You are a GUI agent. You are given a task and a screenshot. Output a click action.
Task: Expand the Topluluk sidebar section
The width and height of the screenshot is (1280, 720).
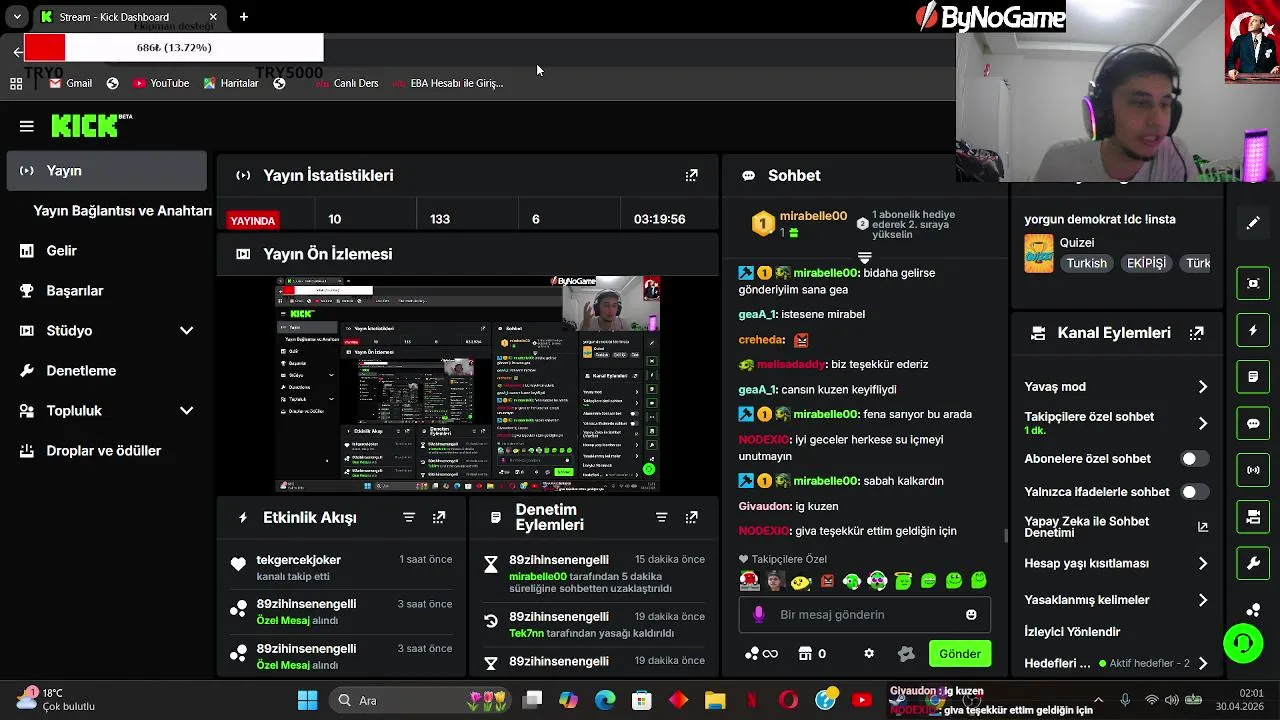(x=186, y=411)
